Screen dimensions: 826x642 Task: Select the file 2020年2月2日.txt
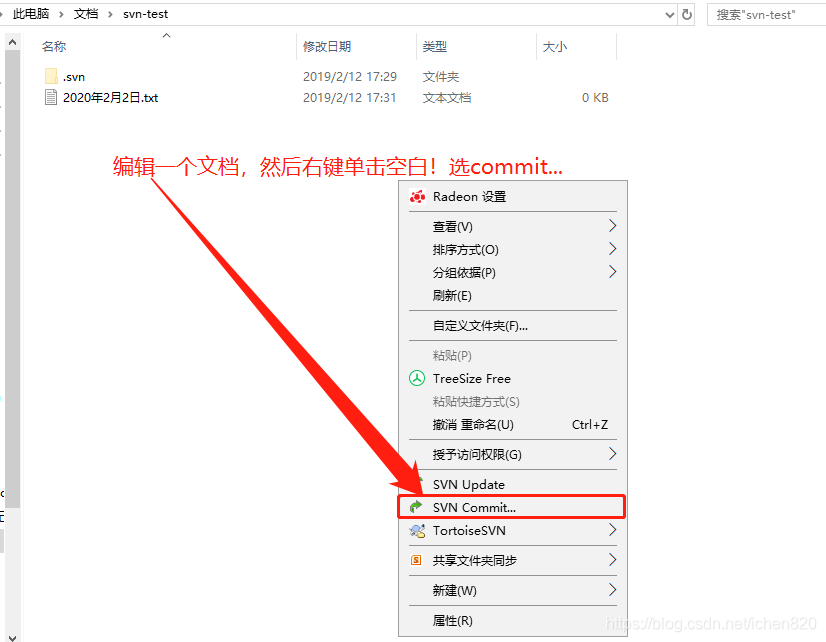(x=111, y=97)
